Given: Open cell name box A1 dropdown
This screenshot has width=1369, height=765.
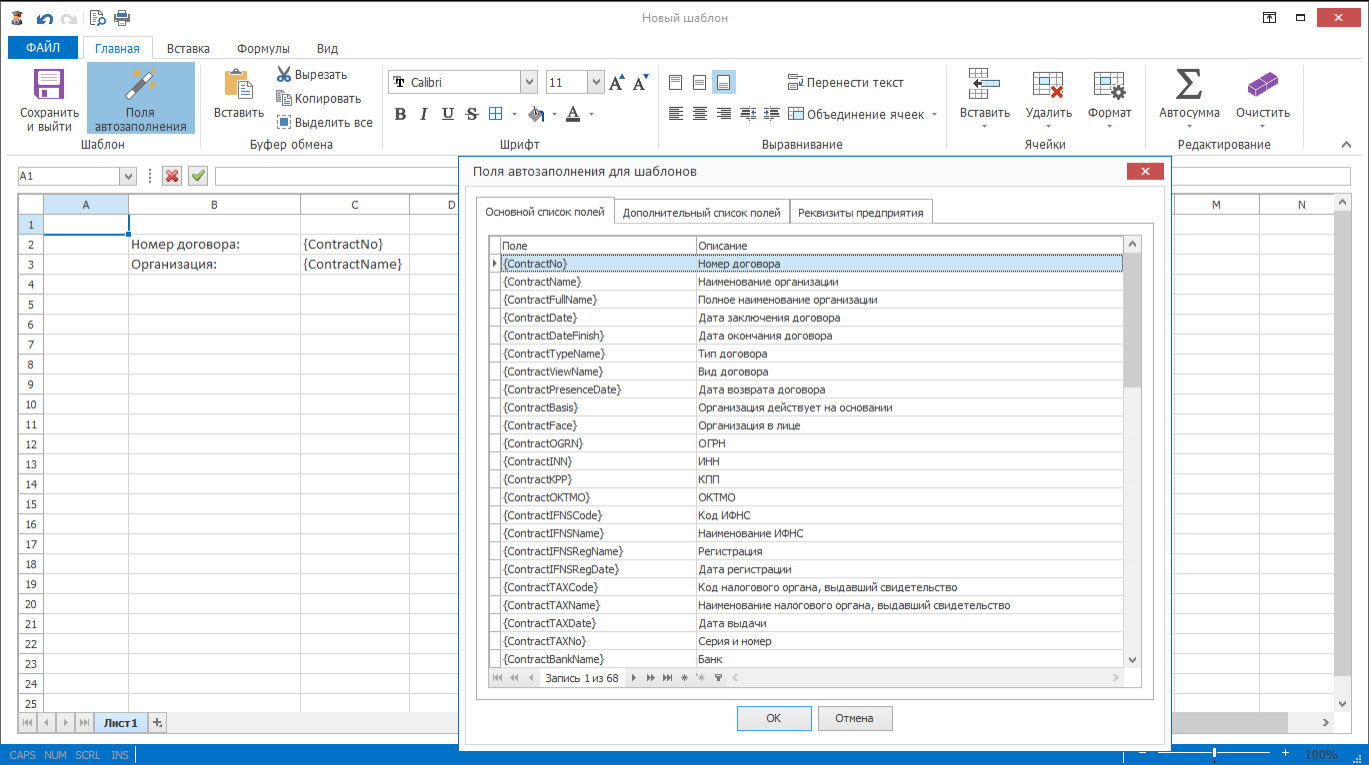Looking at the screenshot, I should (127, 176).
